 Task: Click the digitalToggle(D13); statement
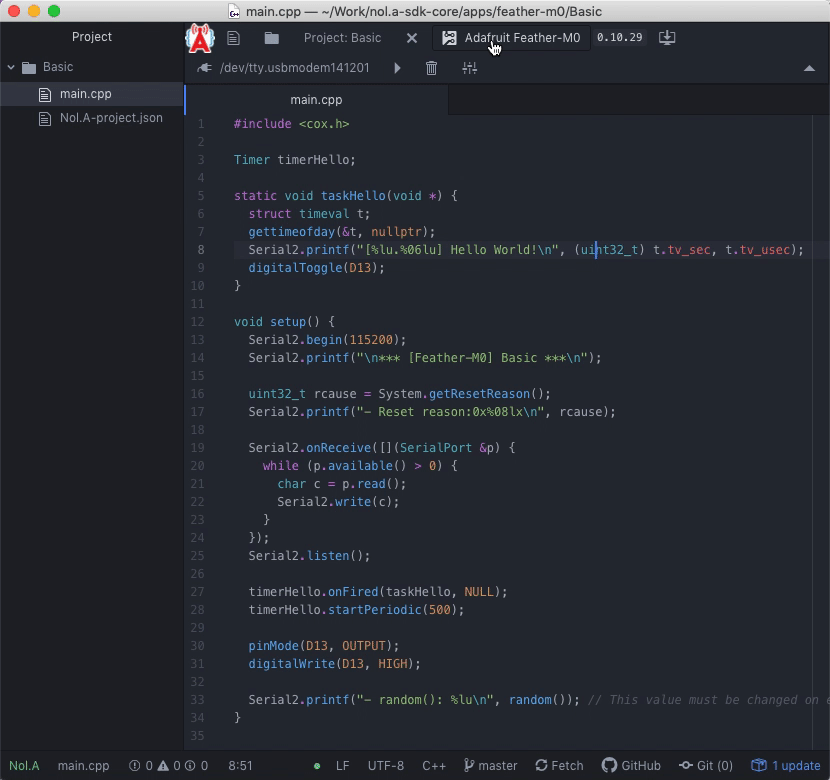pos(317,268)
